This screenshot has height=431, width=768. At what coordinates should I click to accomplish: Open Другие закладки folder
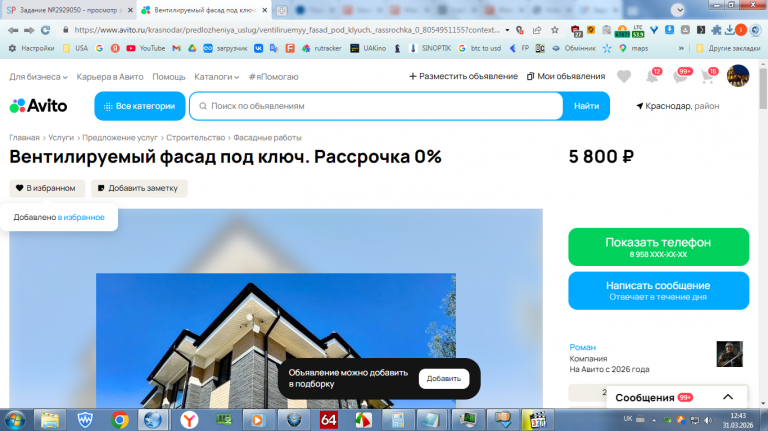728,48
